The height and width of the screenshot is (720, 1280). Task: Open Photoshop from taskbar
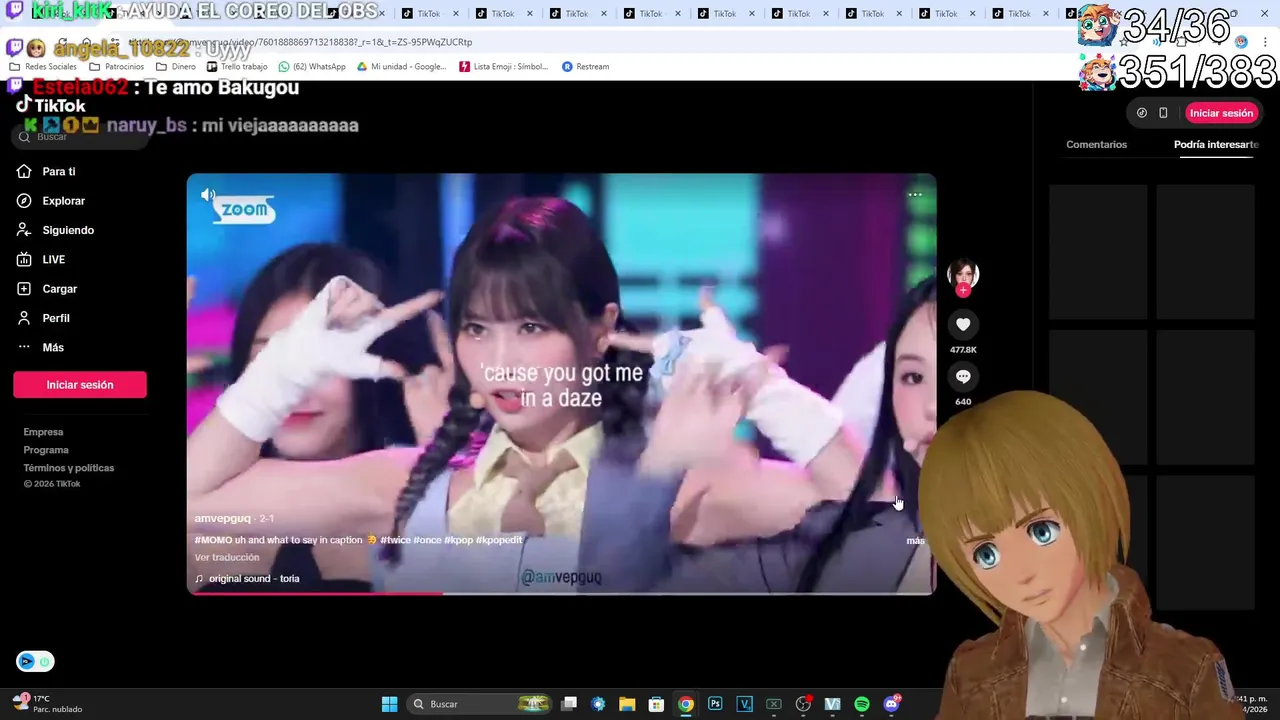715,704
